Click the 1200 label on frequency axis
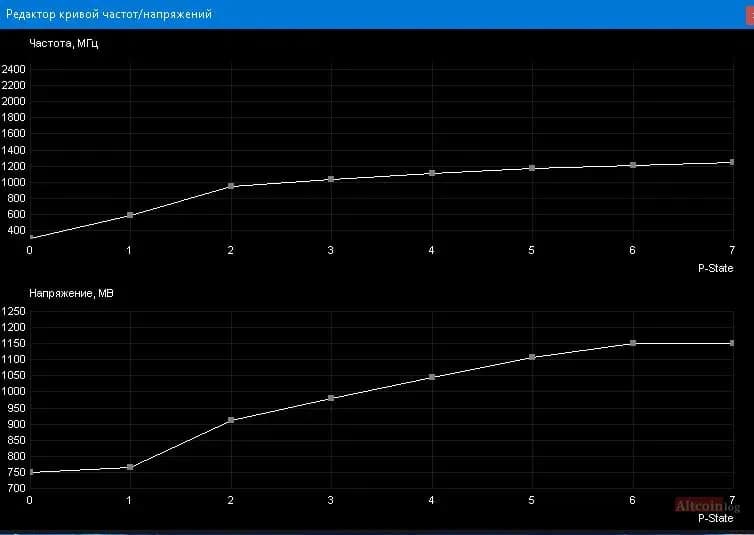Image resolution: width=754 pixels, height=535 pixels. click(13, 166)
